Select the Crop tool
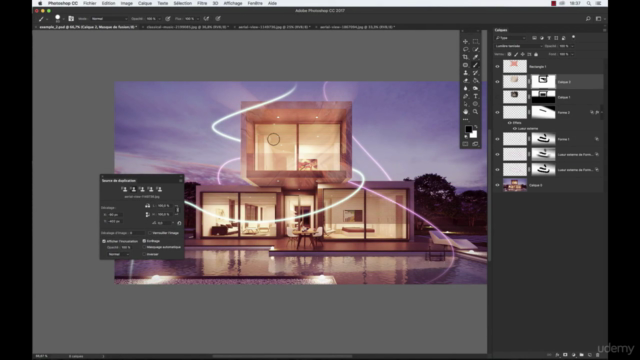The image size is (640, 360). click(465, 57)
